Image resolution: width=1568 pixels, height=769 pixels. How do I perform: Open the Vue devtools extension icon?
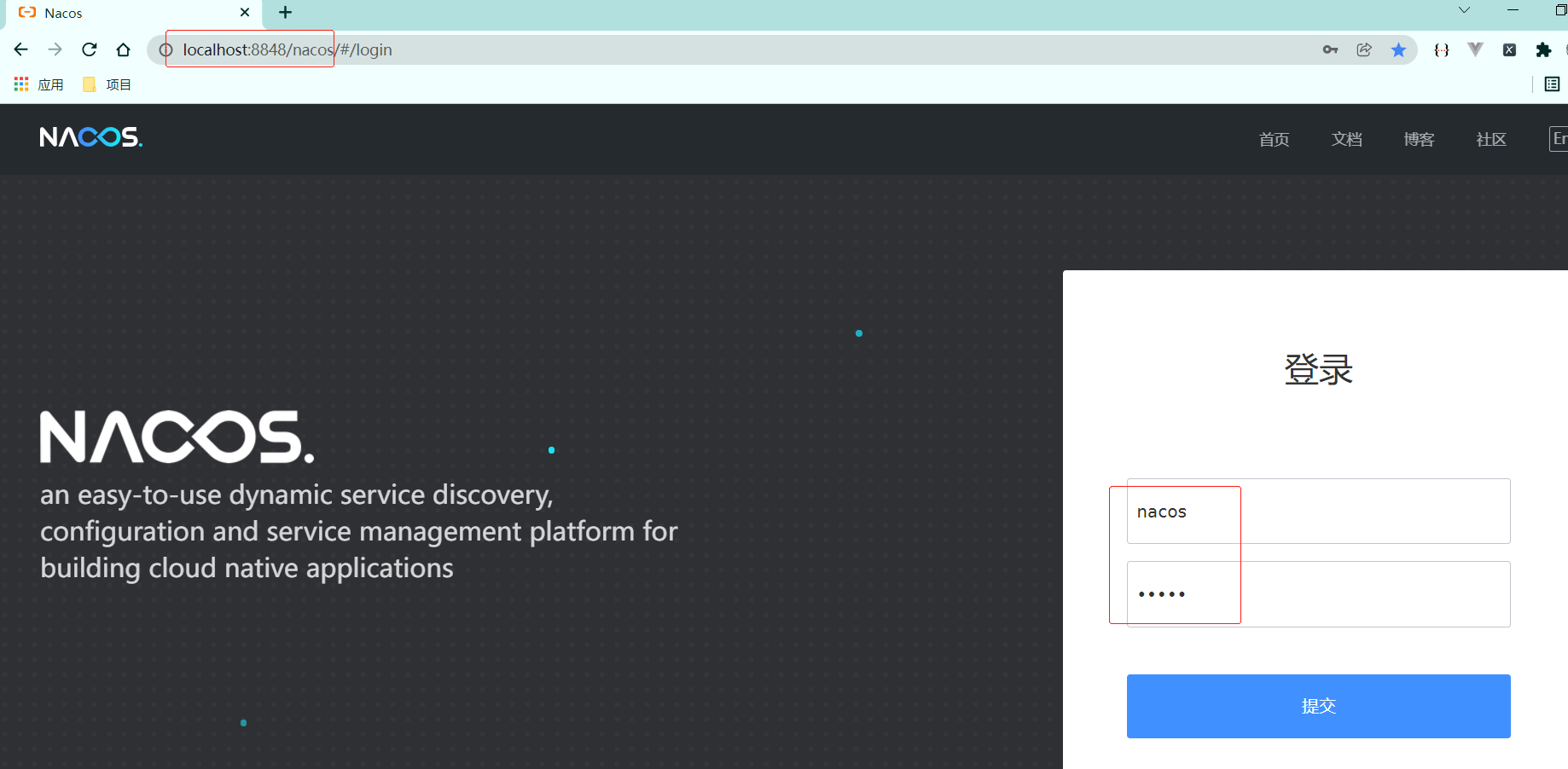[x=1475, y=49]
